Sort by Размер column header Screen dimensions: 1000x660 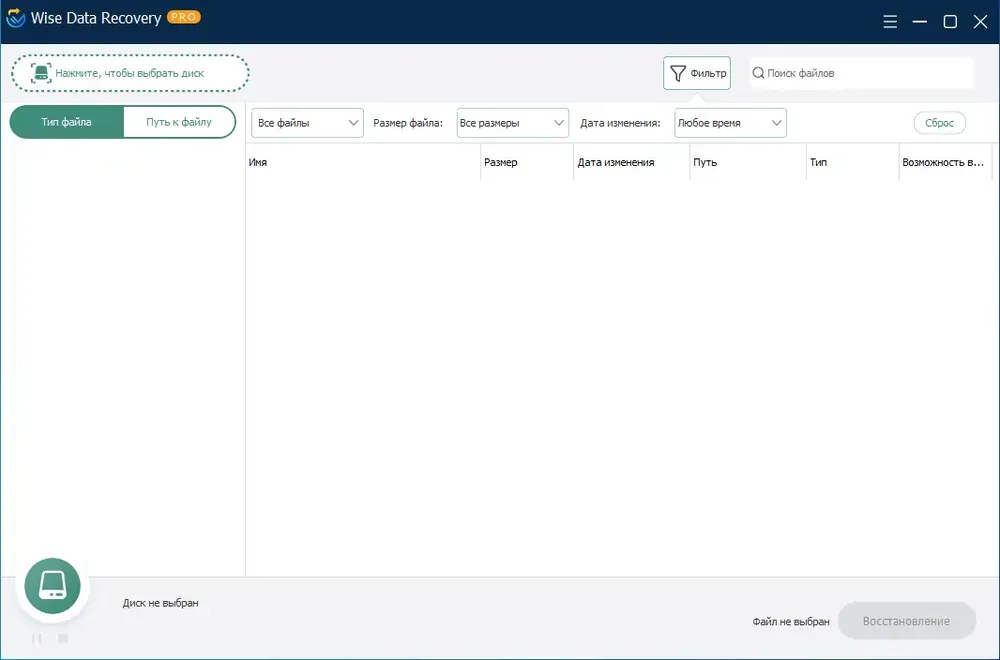527,162
